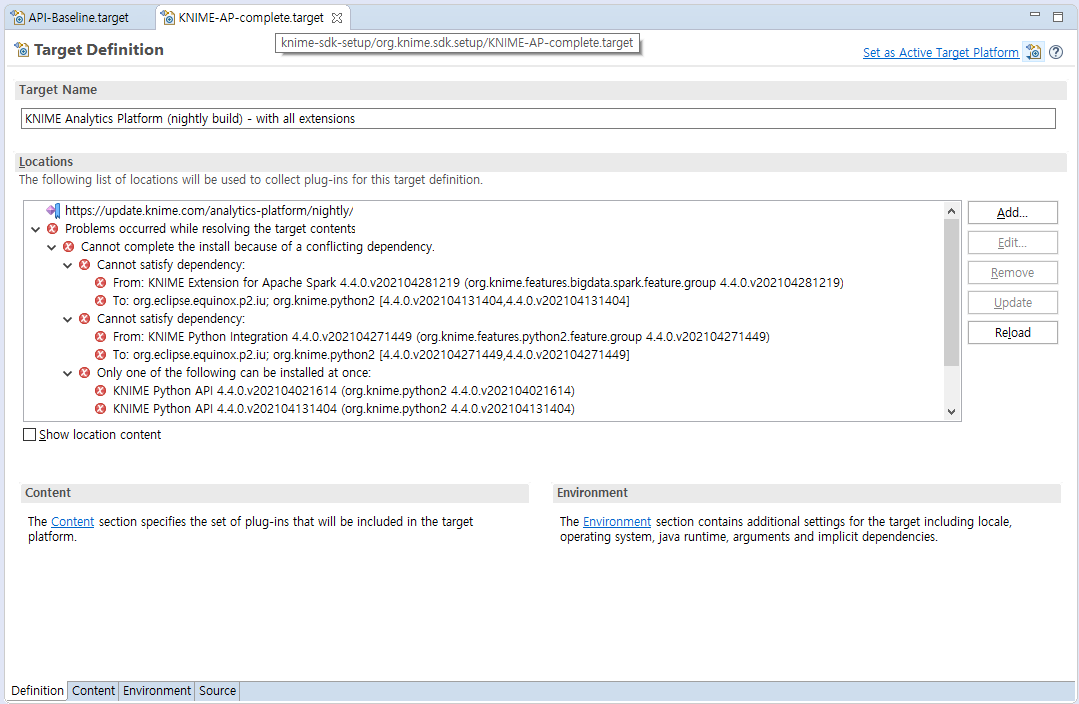Switch to the Source bottom tab

(x=217, y=690)
